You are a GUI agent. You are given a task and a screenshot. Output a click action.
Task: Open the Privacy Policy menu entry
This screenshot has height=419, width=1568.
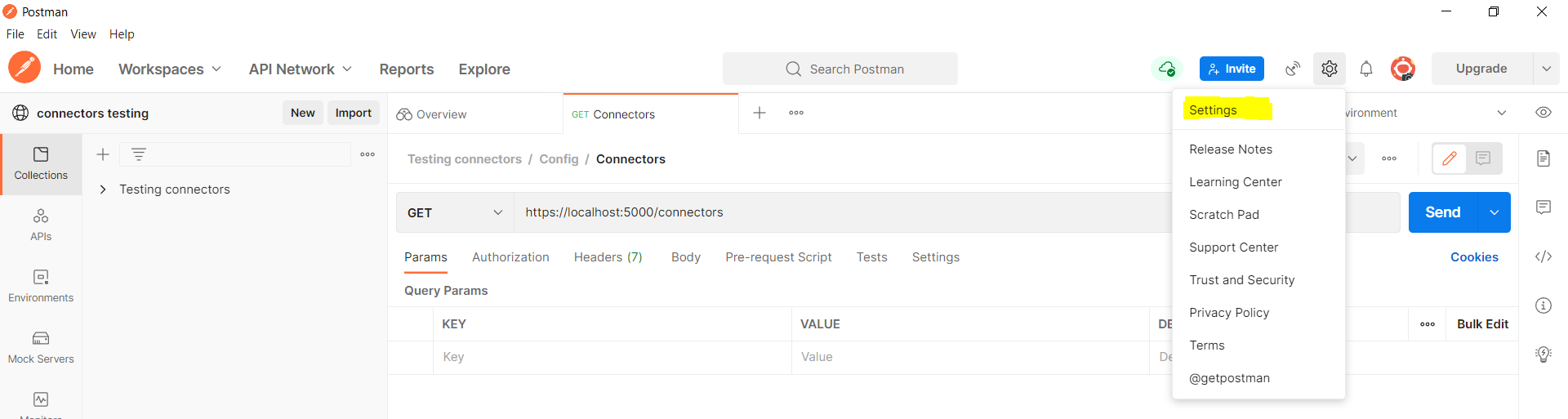pyautogui.click(x=1229, y=313)
